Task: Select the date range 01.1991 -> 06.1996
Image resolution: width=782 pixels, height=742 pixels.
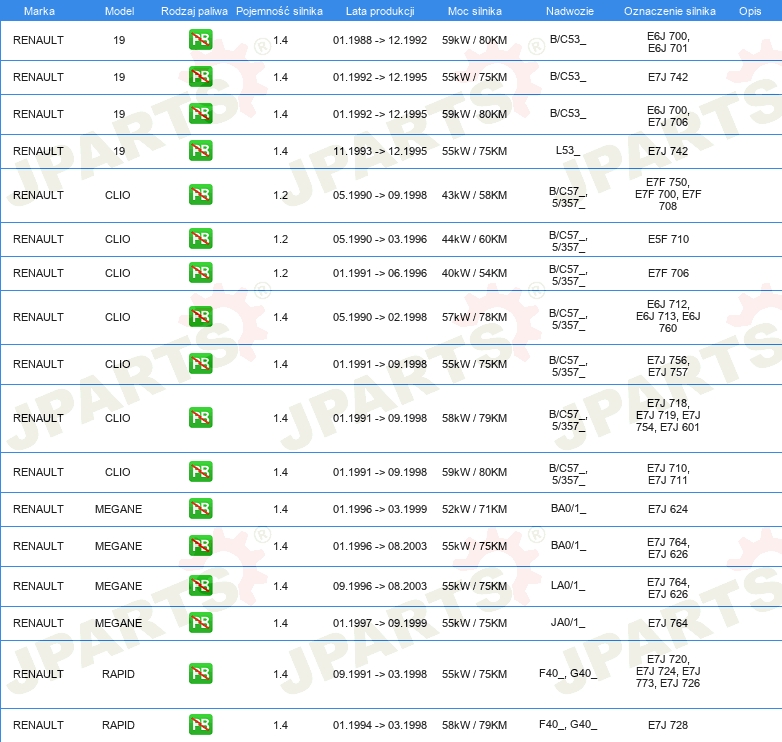Action: (x=380, y=273)
